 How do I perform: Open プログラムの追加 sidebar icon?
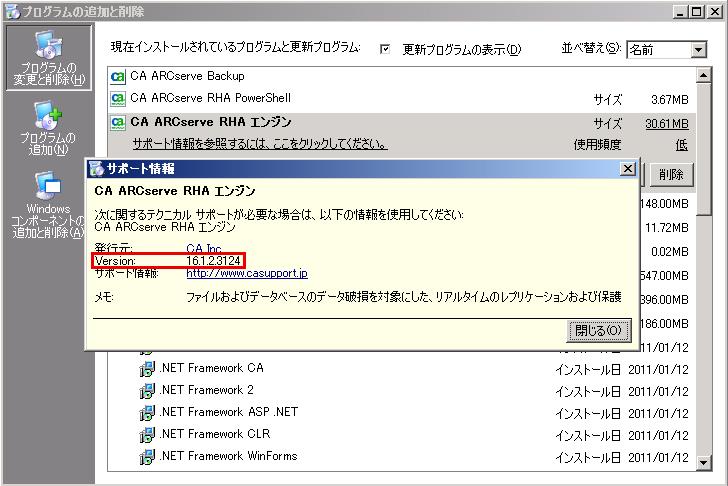(x=48, y=128)
